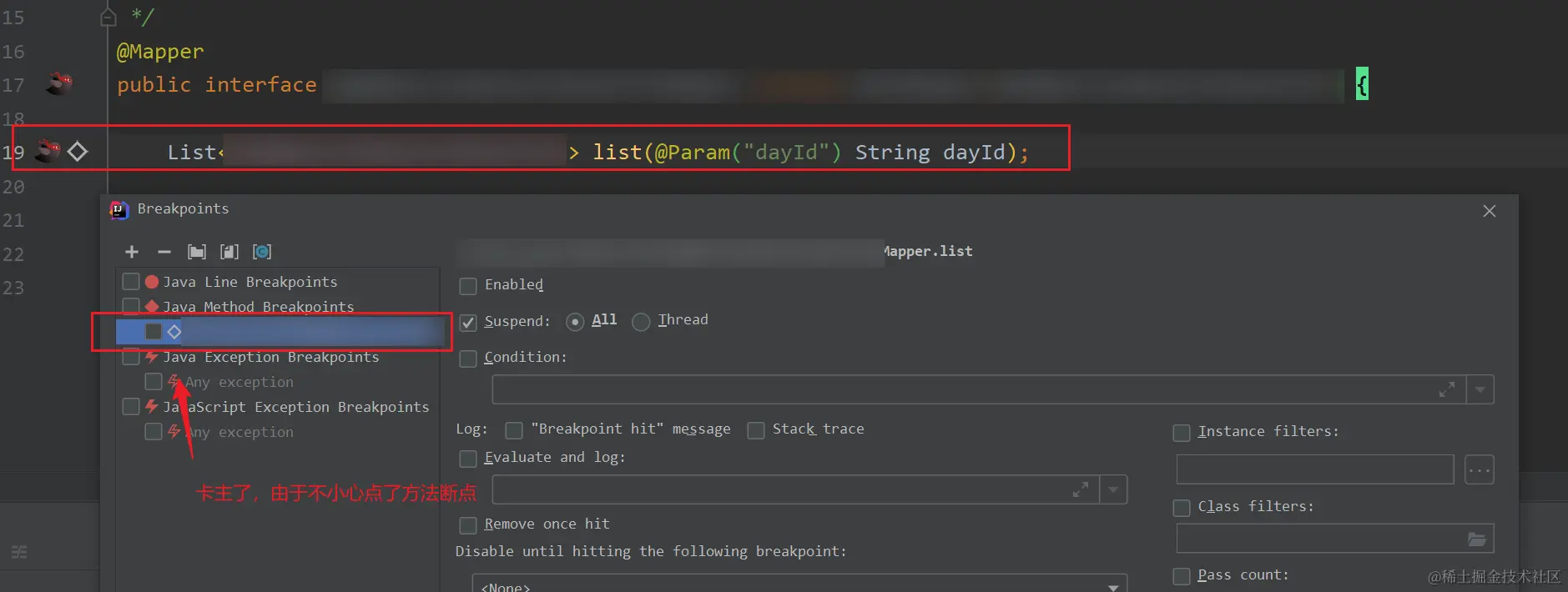Expand the Evaluate and log field editor
The height and width of the screenshot is (592, 1568).
(1080, 489)
